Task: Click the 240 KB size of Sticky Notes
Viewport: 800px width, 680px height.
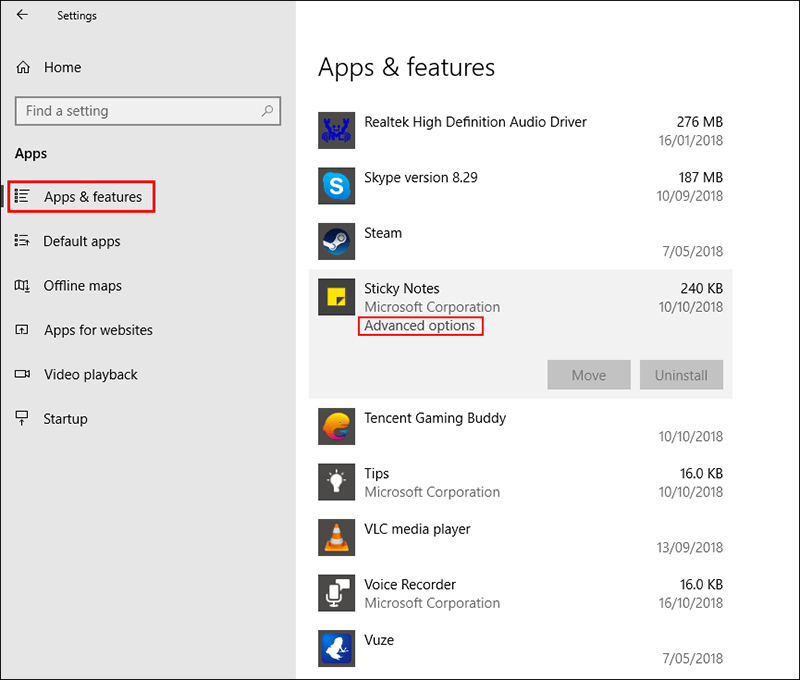Action: coord(702,288)
